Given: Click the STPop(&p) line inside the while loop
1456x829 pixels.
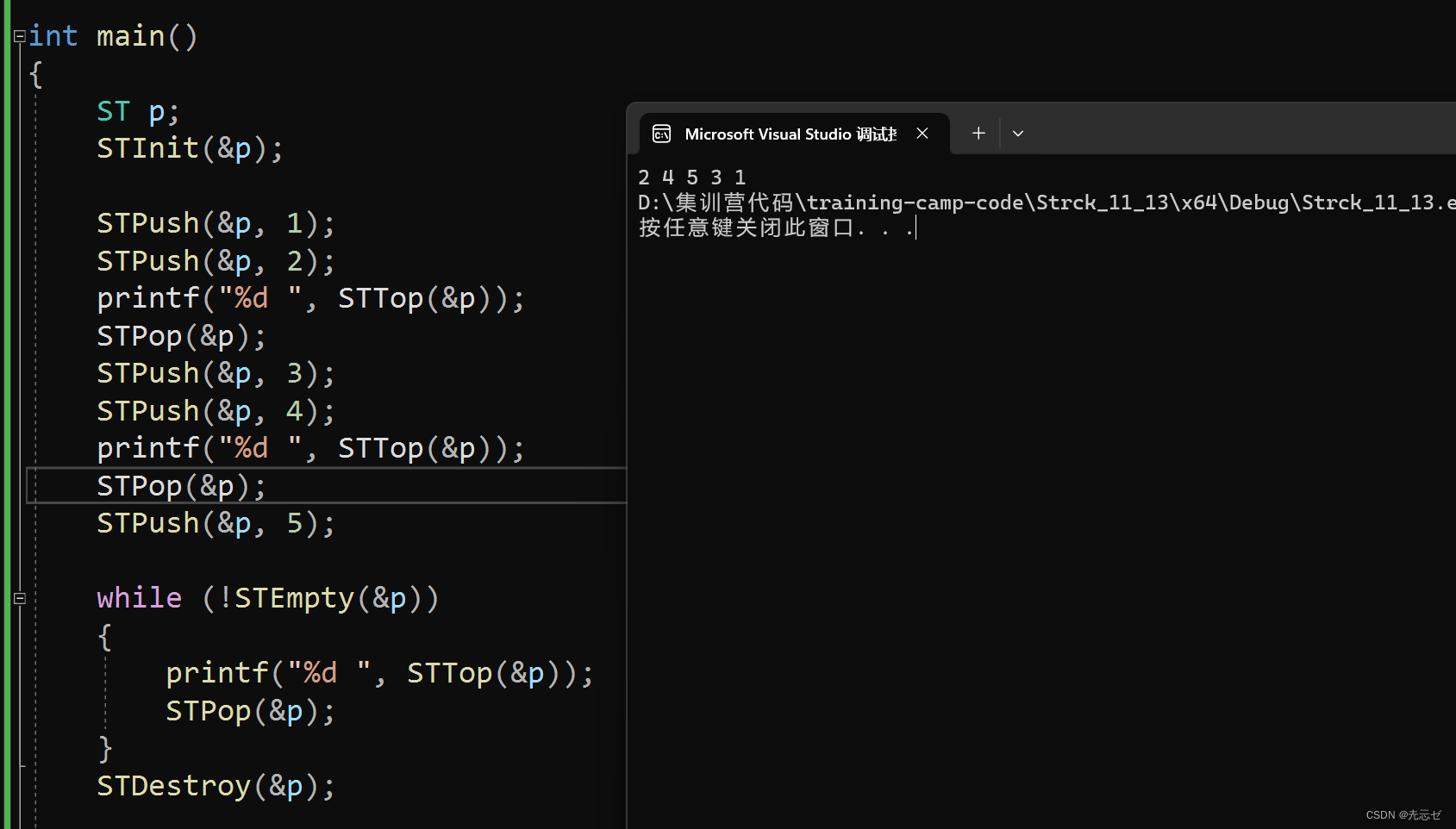Looking at the screenshot, I should click(x=250, y=711).
